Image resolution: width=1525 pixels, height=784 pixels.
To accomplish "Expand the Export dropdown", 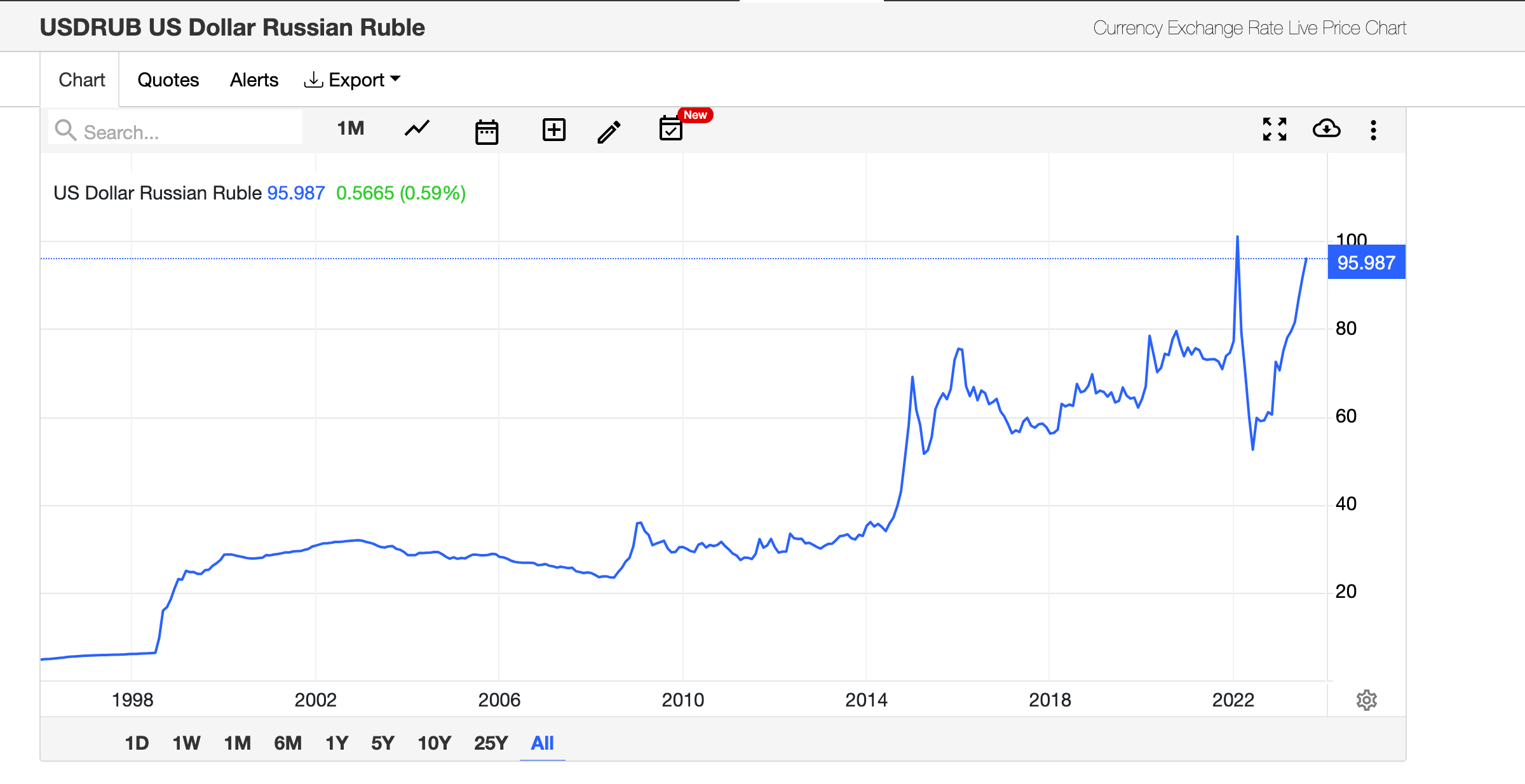I will (x=353, y=80).
